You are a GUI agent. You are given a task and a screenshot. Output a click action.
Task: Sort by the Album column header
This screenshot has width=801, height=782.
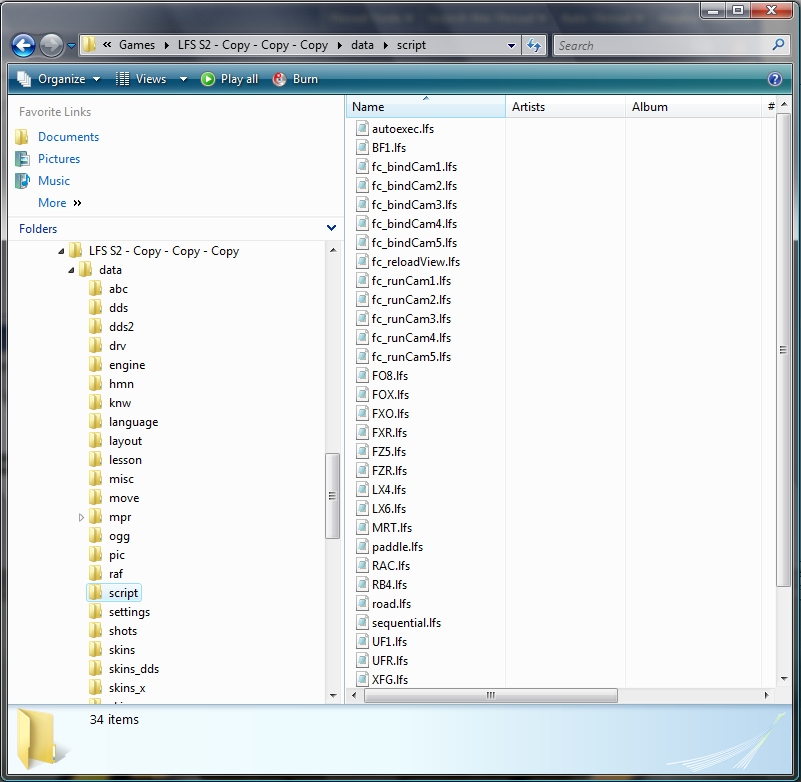[x=694, y=106]
